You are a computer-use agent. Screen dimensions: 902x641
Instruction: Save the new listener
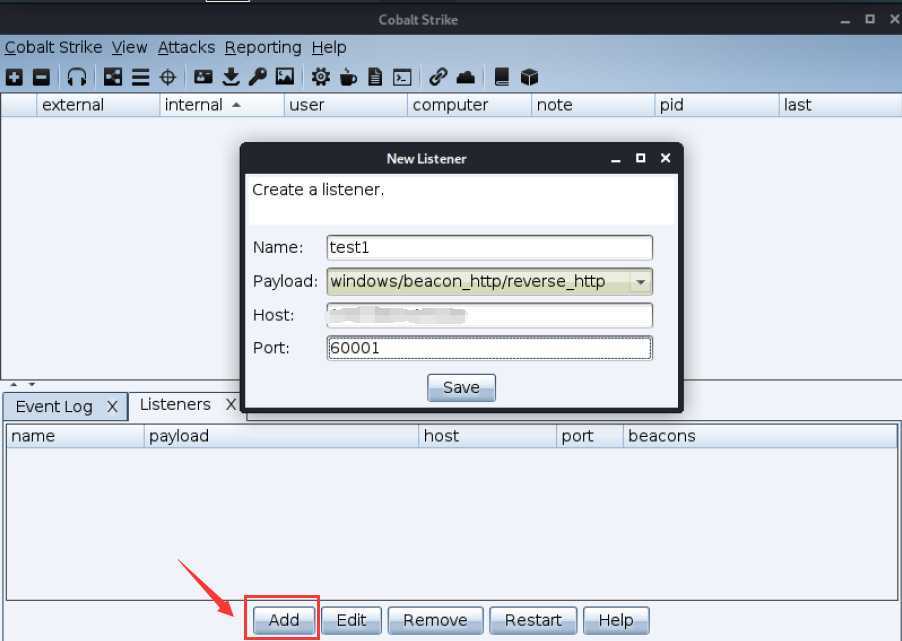pos(461,387)
